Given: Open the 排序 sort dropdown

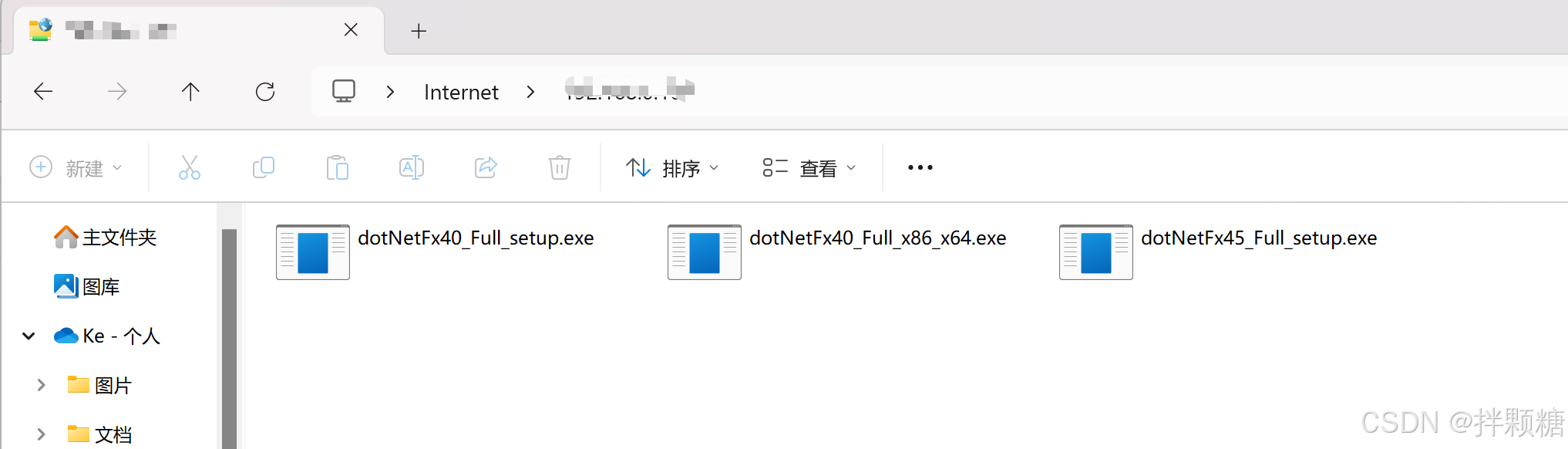Looking at the screenshot, I should (672, 167).
